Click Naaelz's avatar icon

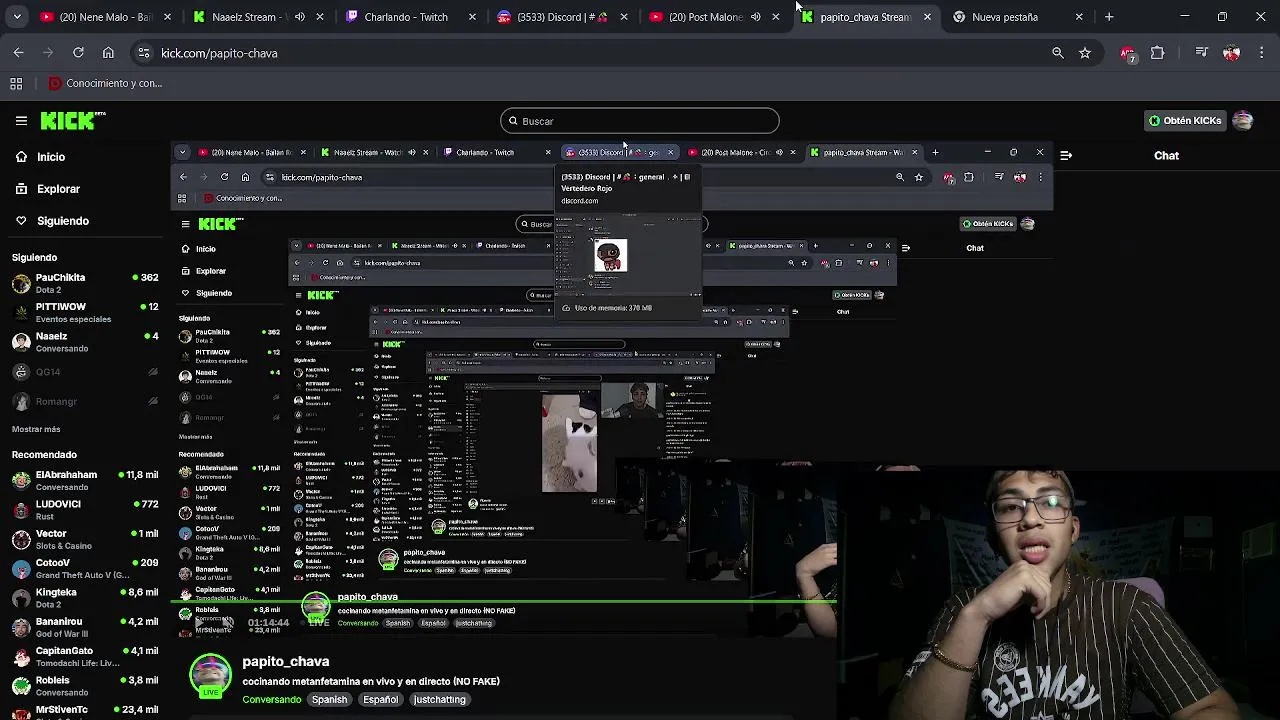click(x=21, y=342)
